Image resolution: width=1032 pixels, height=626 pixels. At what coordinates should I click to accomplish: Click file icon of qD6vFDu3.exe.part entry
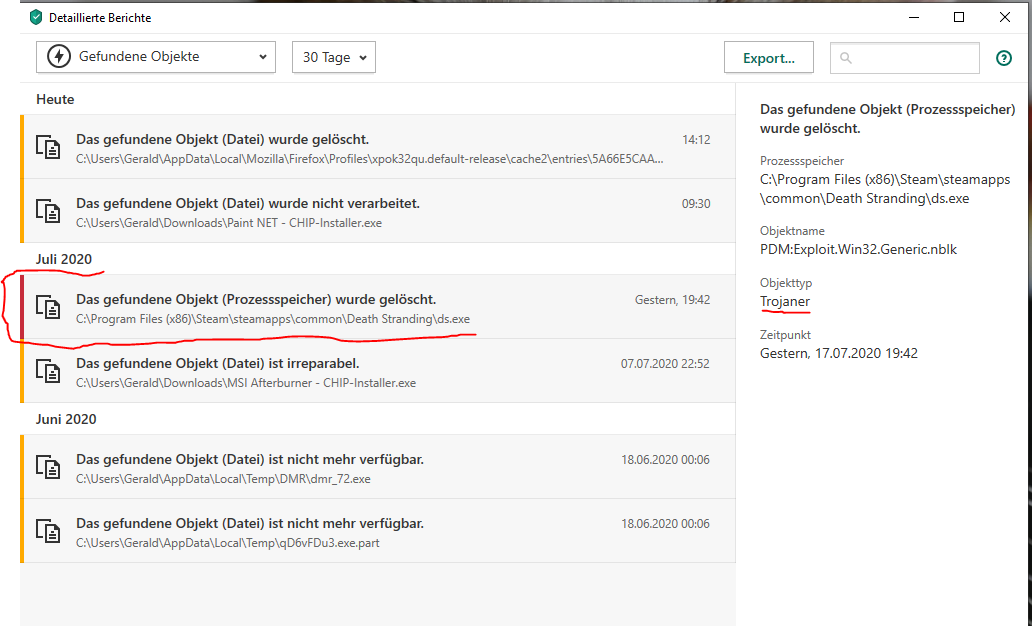[x=48, y=531]
